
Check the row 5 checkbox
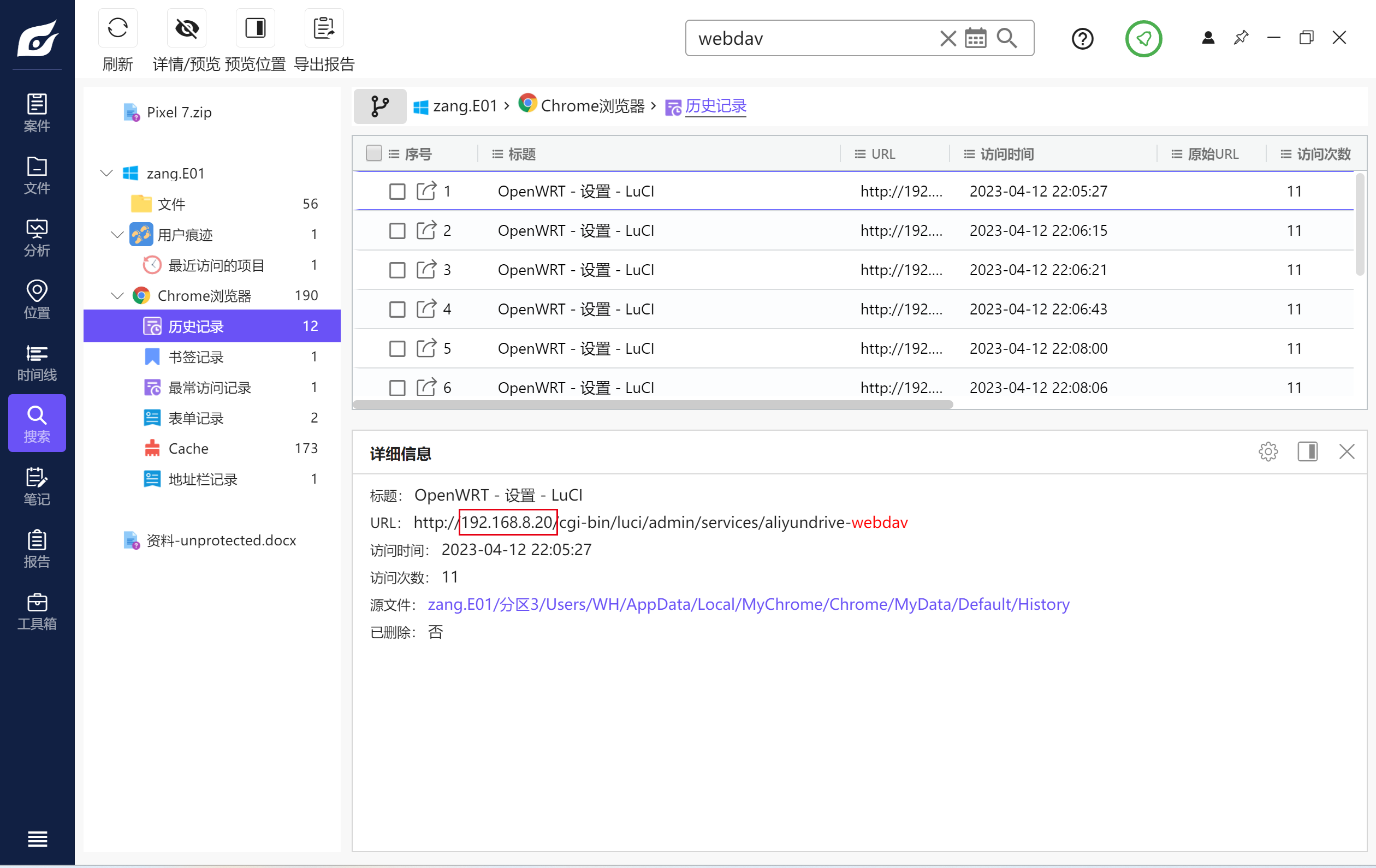pos(397,349)
